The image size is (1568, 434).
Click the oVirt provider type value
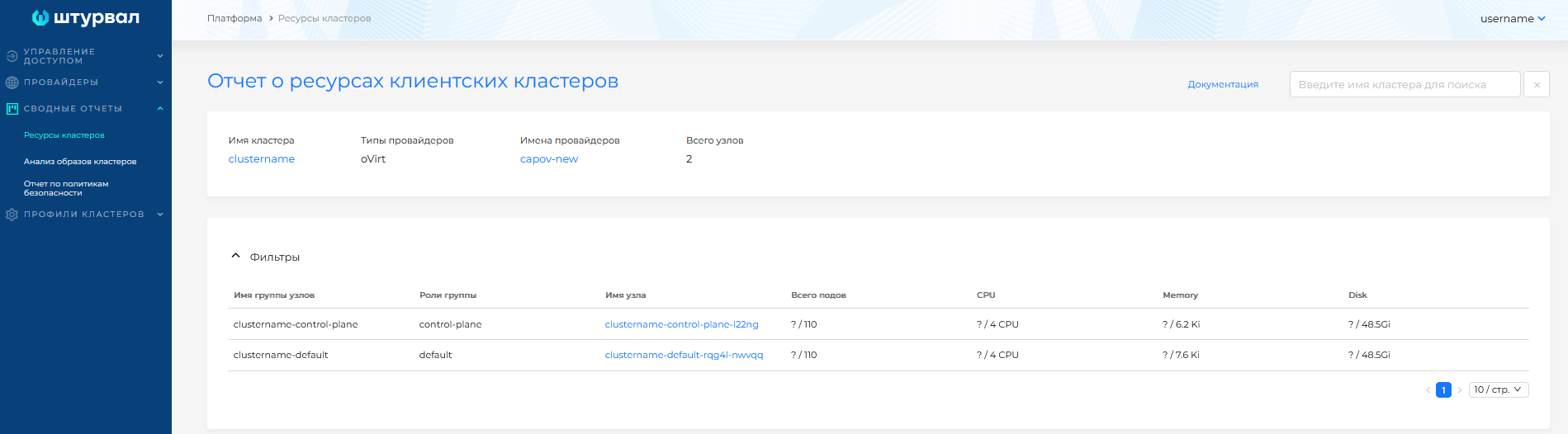pos(373,159)
